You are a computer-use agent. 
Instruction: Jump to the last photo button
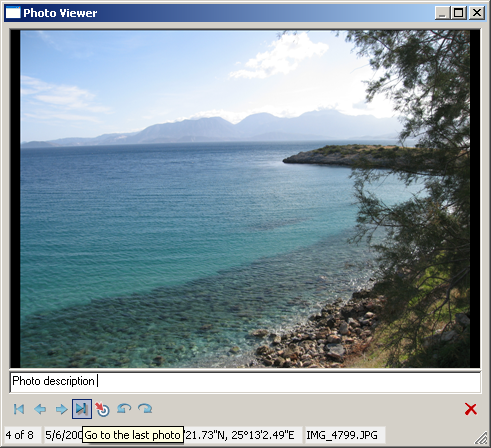tap(82, 409)
